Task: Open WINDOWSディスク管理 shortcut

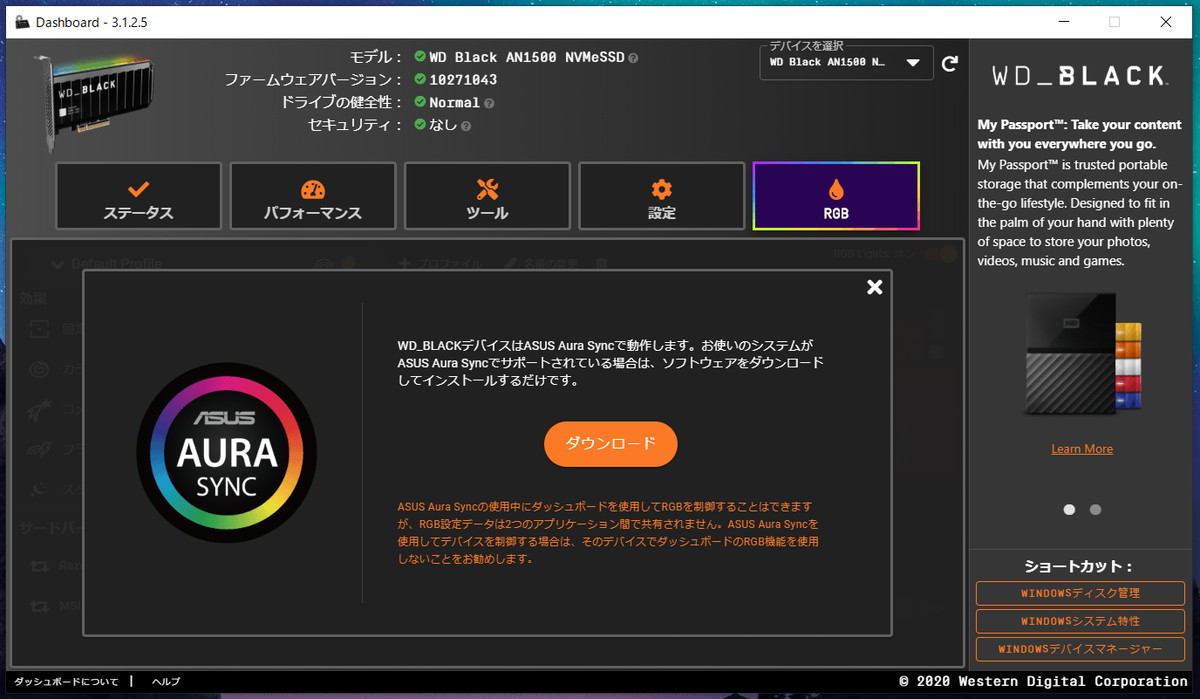Action: tap(1080, 593)
